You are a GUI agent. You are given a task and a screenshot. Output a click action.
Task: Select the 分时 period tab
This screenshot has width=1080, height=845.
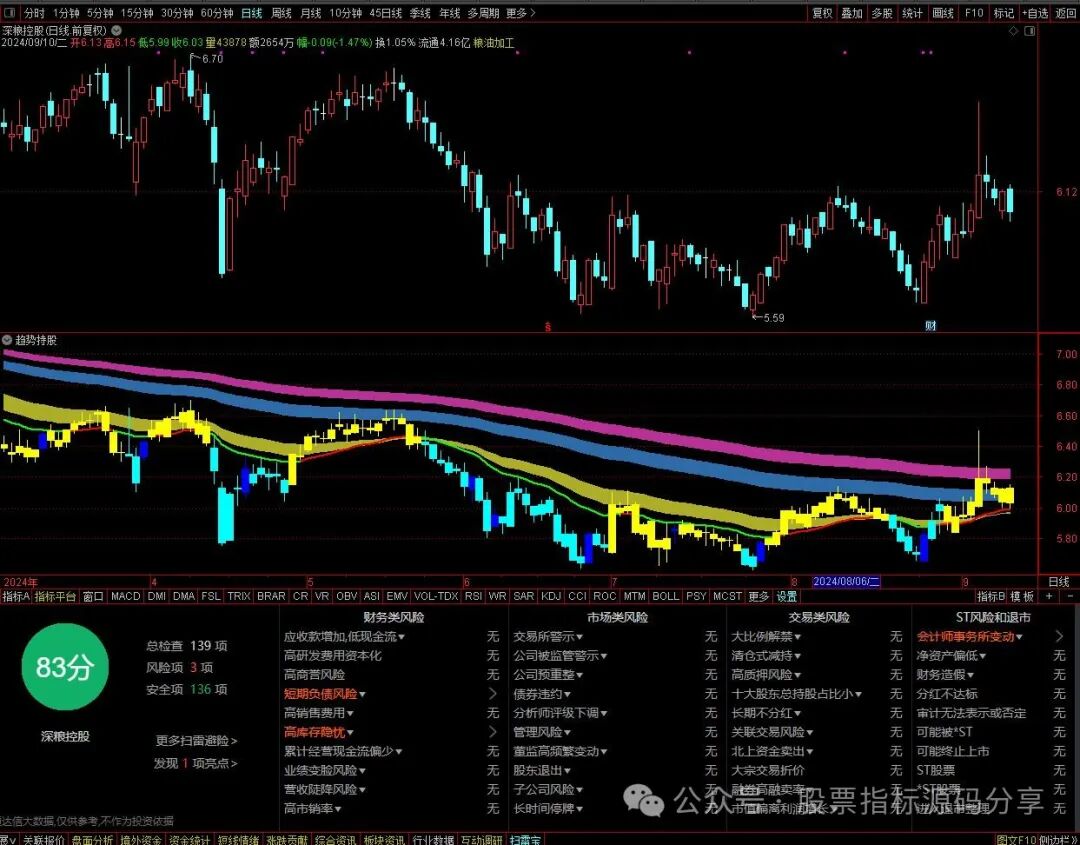(x=34, y=13)
